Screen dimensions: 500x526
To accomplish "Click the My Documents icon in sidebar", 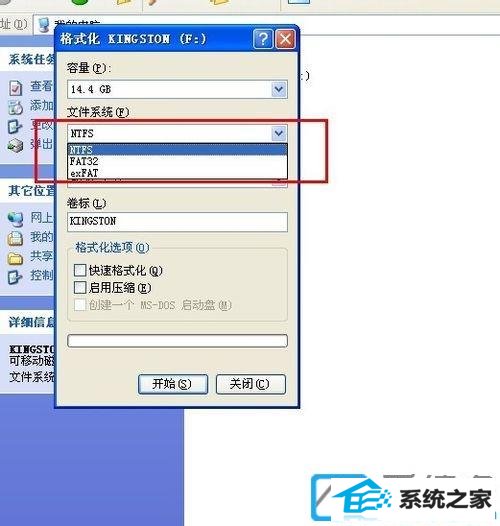I will (x=15, y=239).
